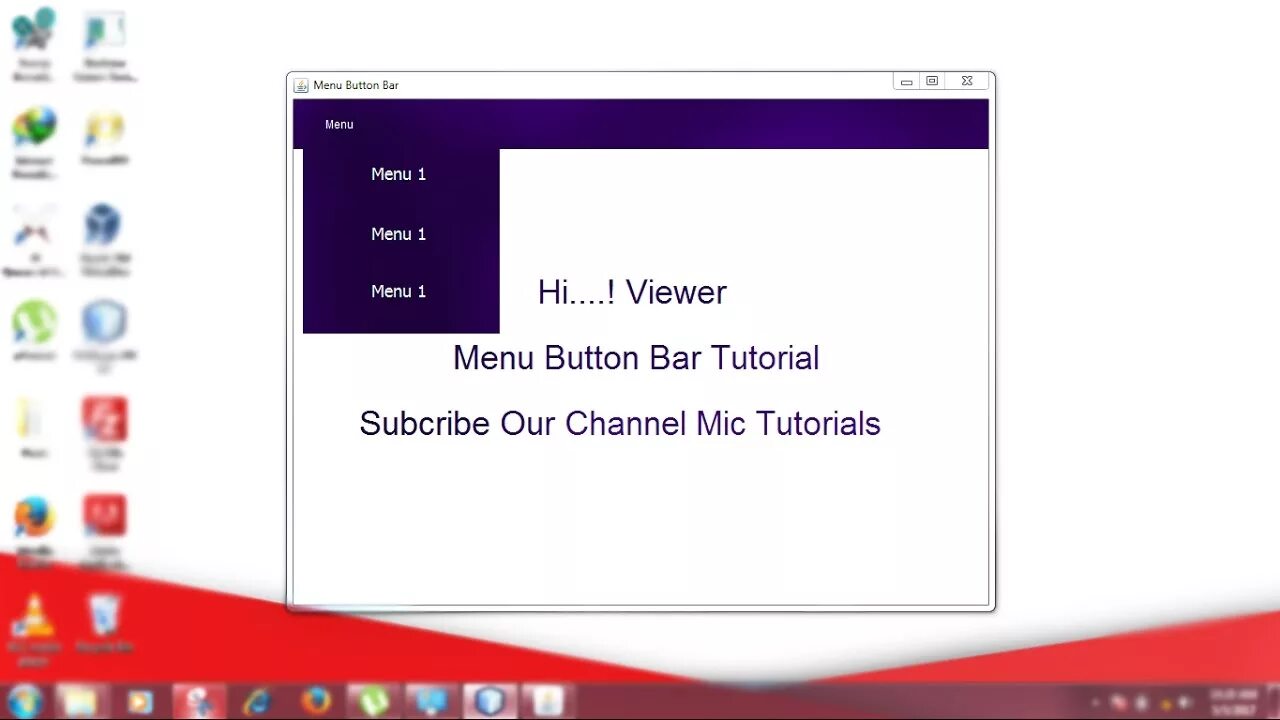The height and width of the screenshot is (720, 1280).
Task: Open Firefox from the taskbar
Action: [316, 701]
